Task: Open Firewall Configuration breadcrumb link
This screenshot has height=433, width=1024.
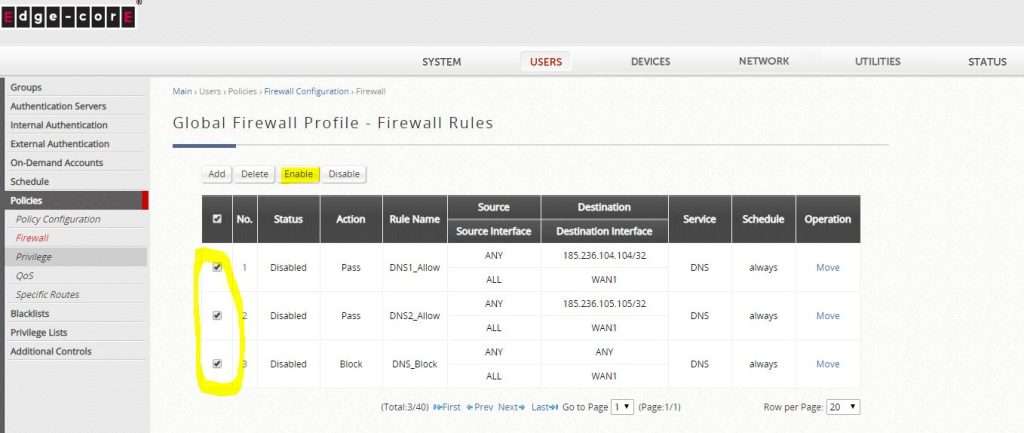Action: [x=306, y=91]
